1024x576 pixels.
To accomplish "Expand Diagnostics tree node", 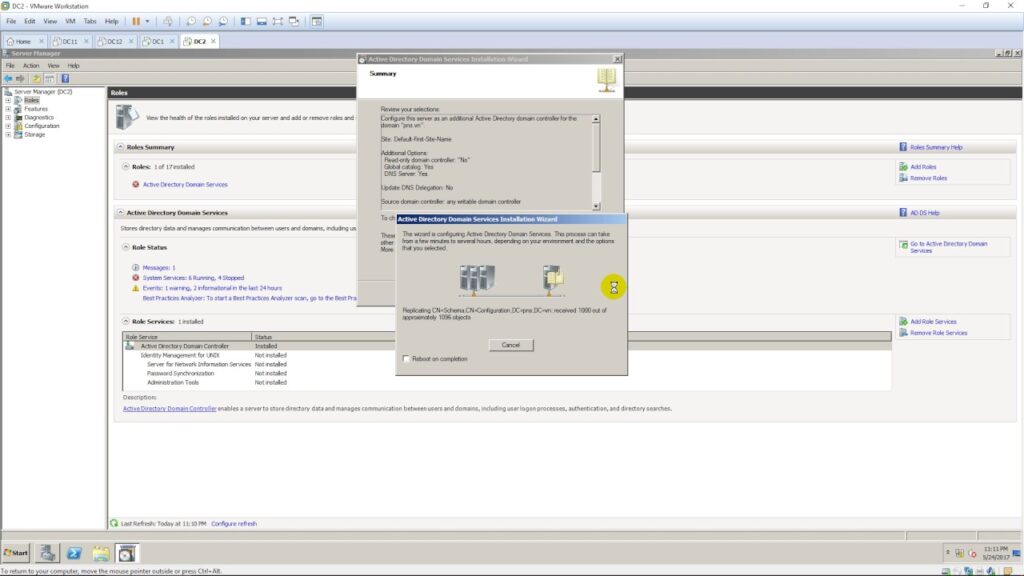I will 8,118.
